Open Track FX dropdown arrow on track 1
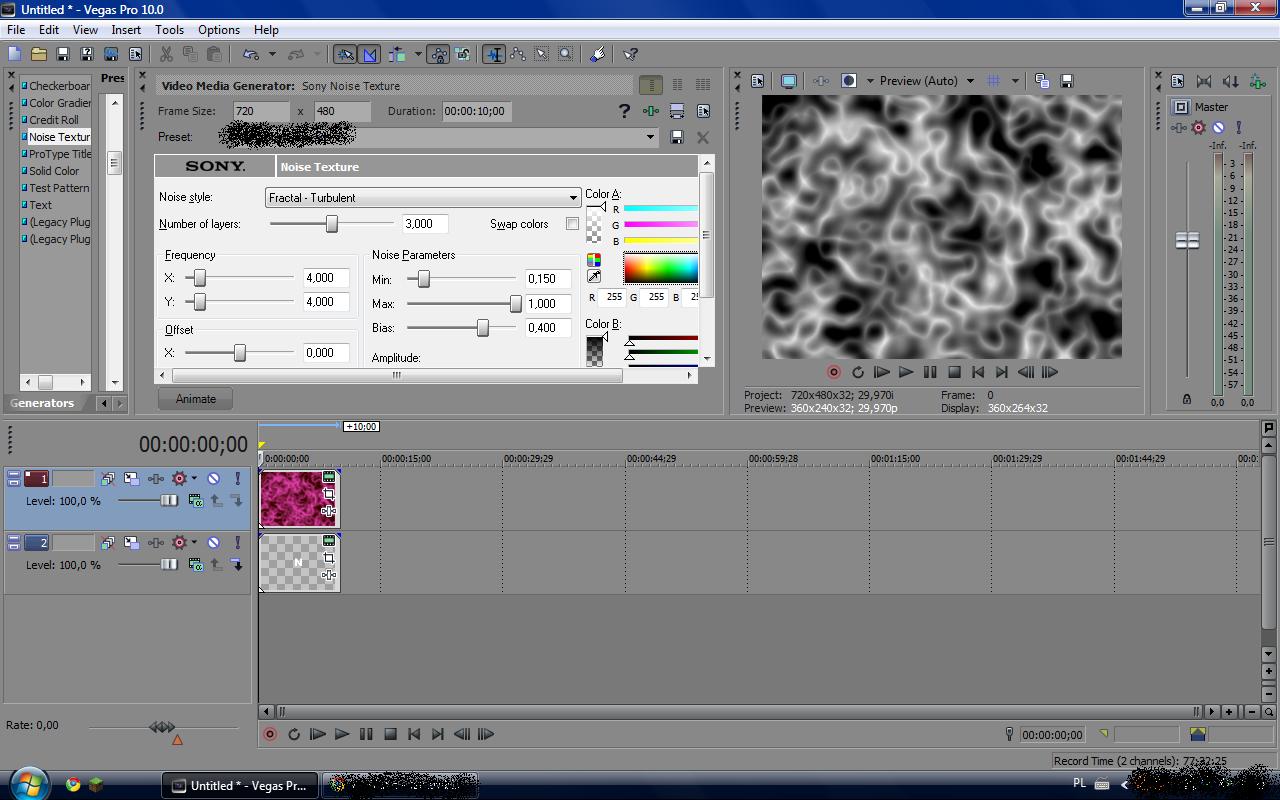The image size is (1280, 800). click(194, 479)
